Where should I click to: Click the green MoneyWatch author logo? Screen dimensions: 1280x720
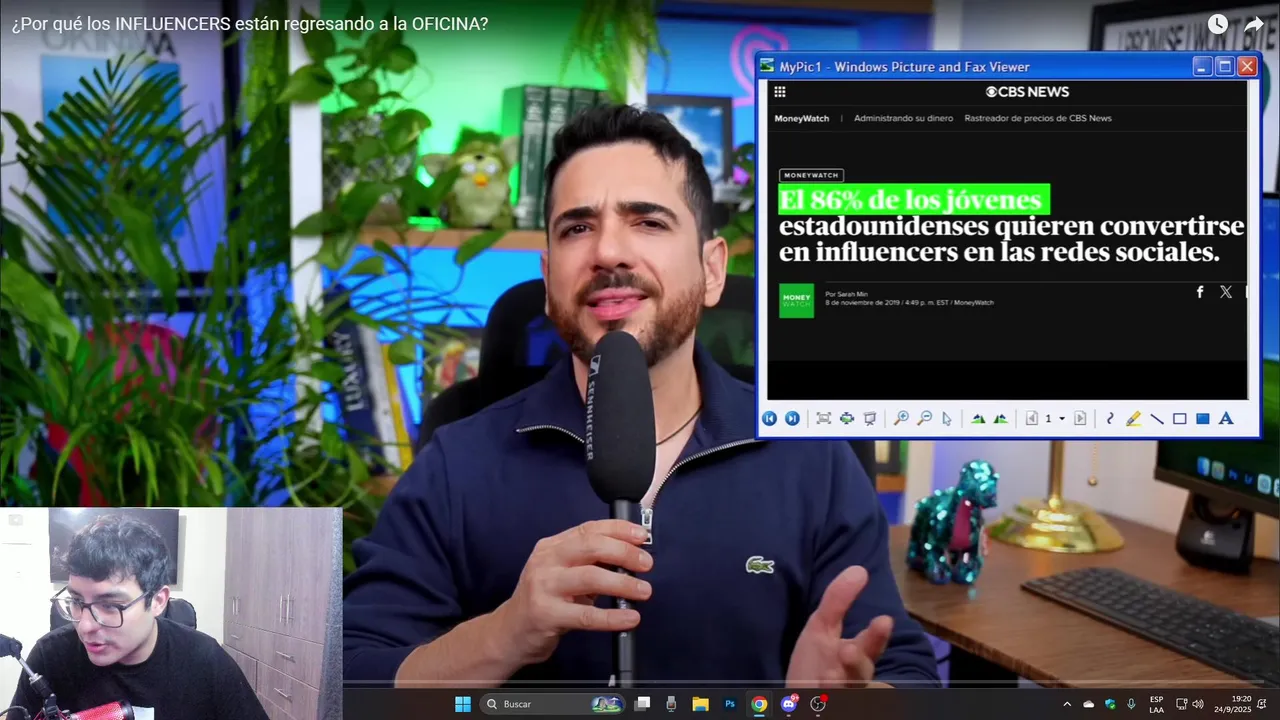pyautogui.click(x=797, y=300)
